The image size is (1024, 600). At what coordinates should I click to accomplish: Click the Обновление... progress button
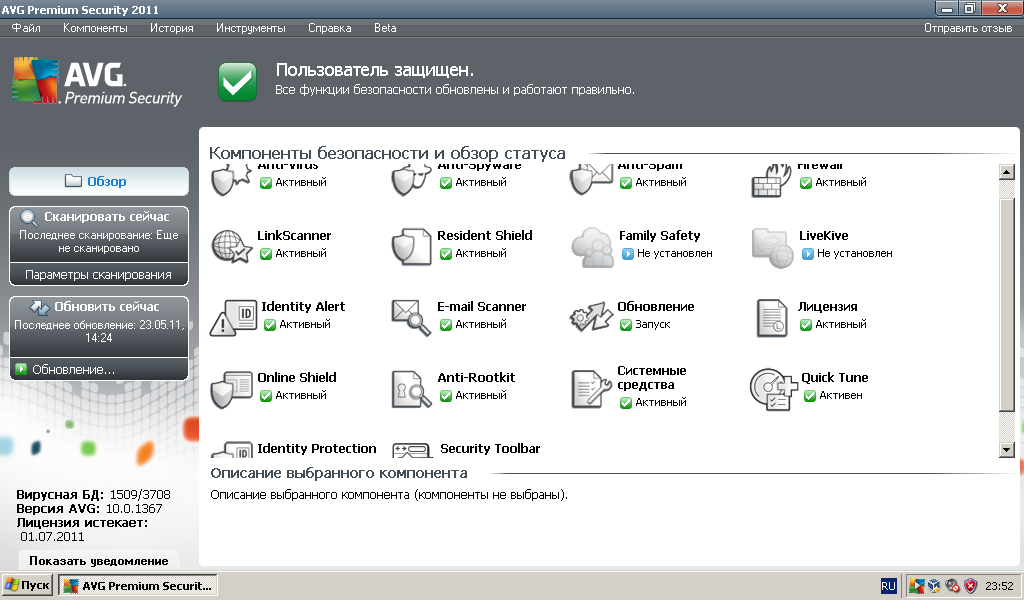(99, 370)
